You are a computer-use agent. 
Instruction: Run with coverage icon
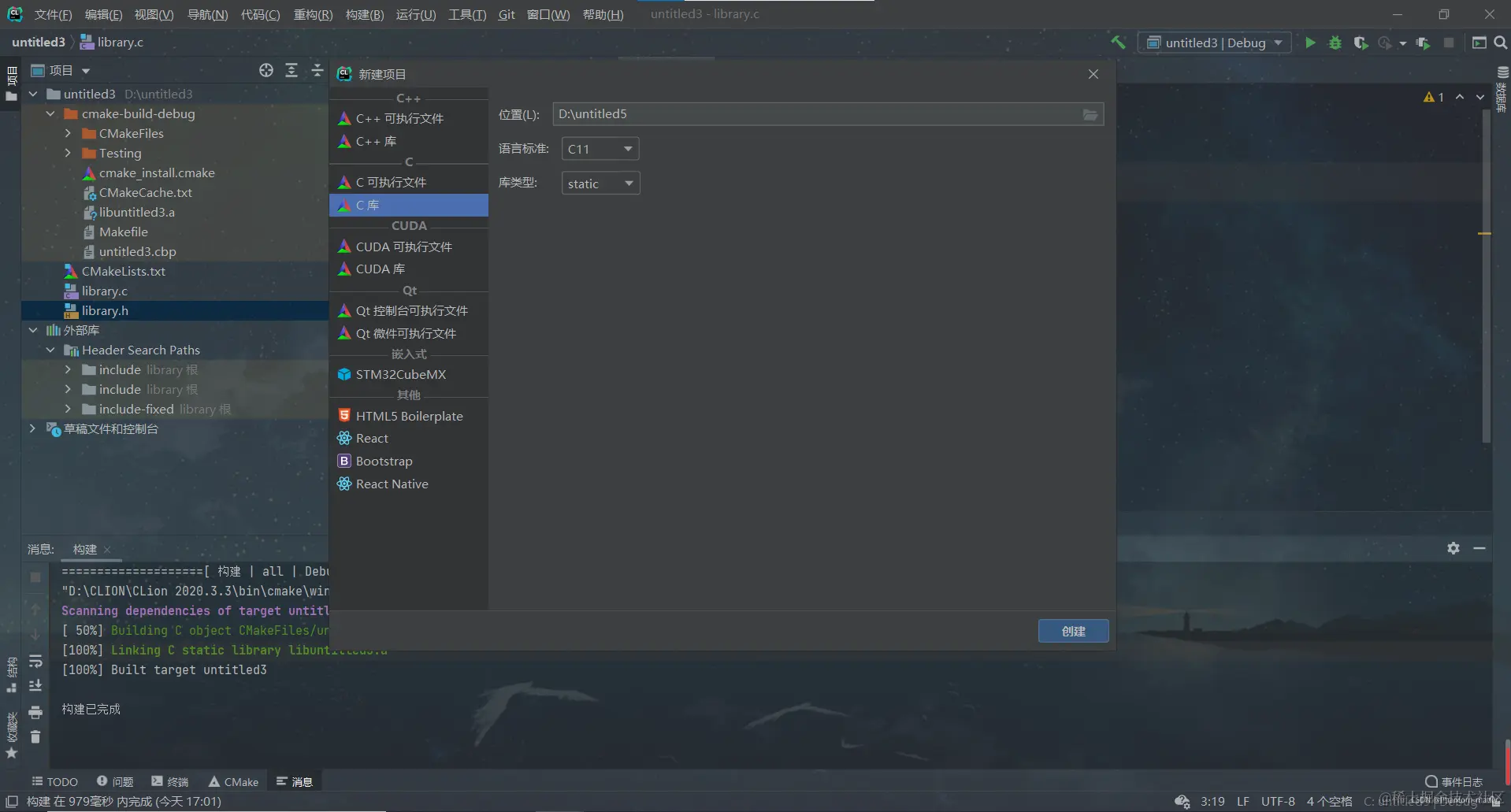1361,43
